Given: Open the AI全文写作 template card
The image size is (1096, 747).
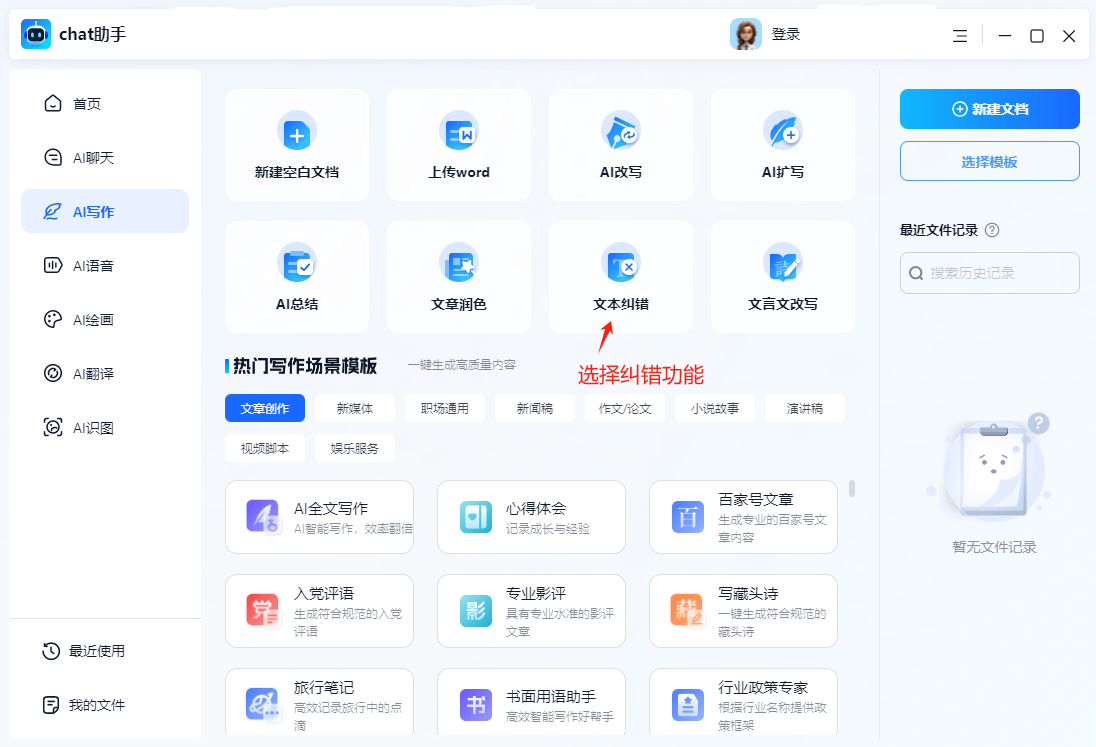Looking at the screenshot, I should (x=319, y=517).
